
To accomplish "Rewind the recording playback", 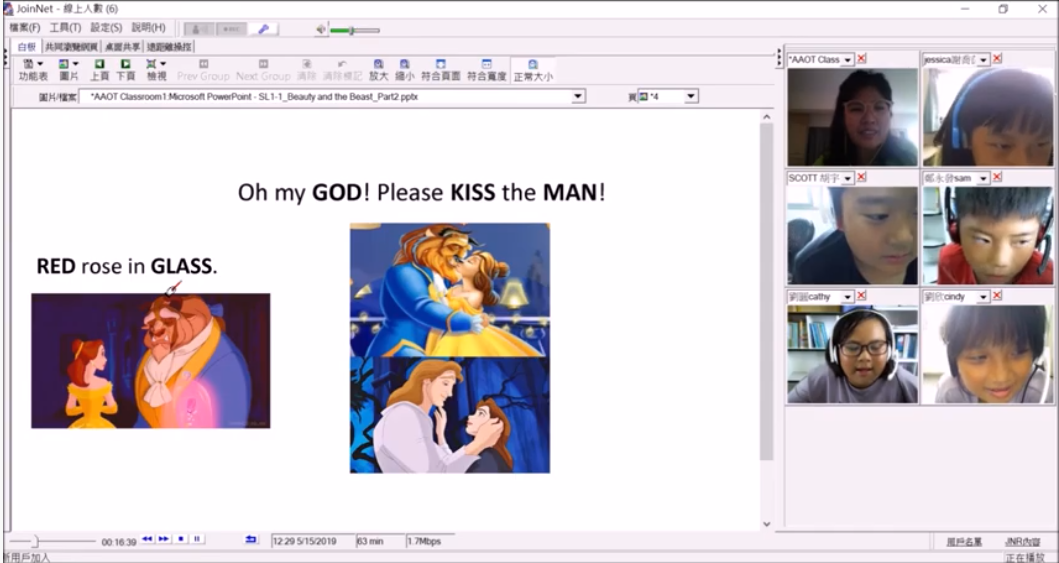I will click(147, 539).
